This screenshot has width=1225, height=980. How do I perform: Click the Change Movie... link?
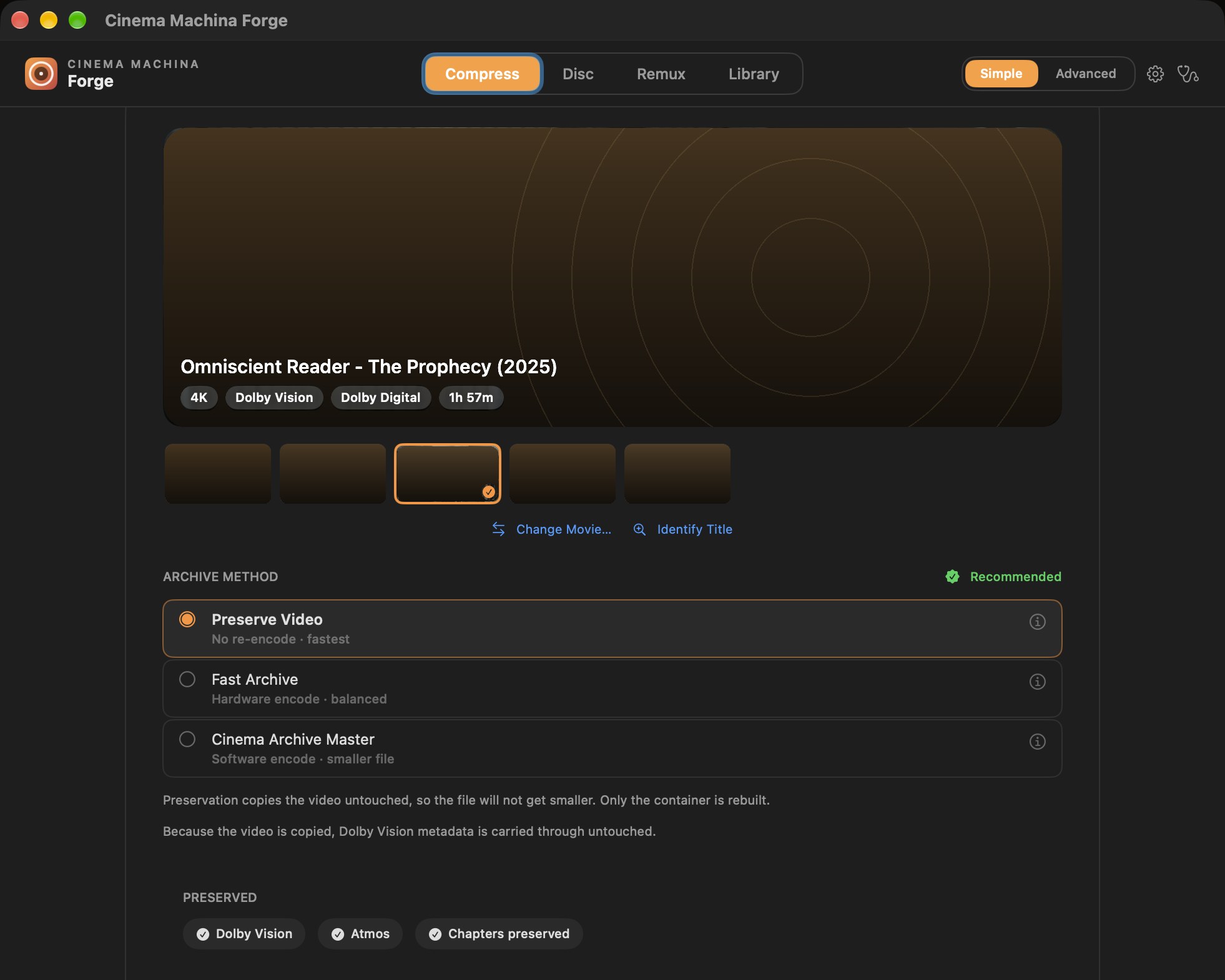point(563,529)
